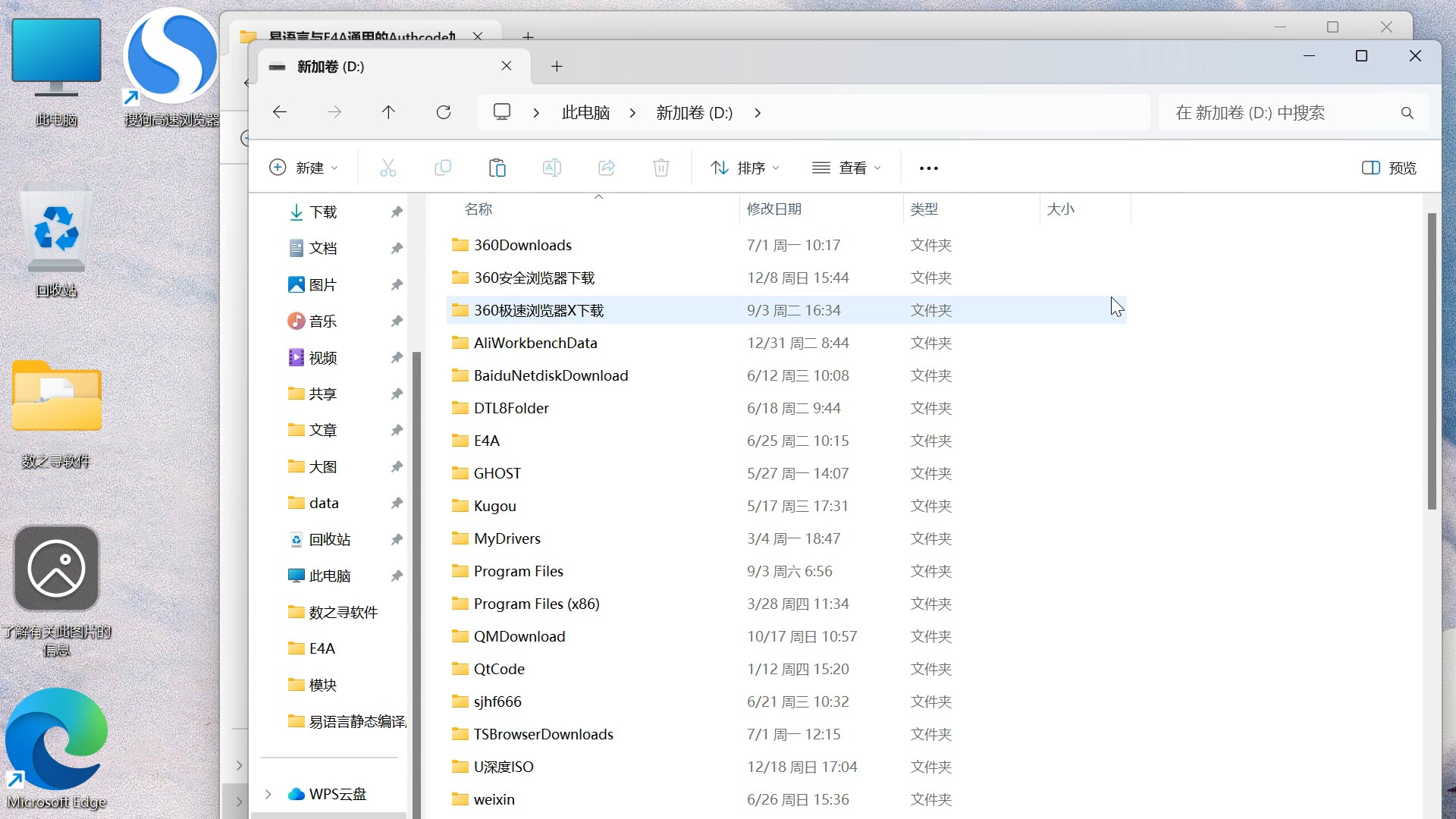Close the 新加卷 (D:) tab

point(507,66)
